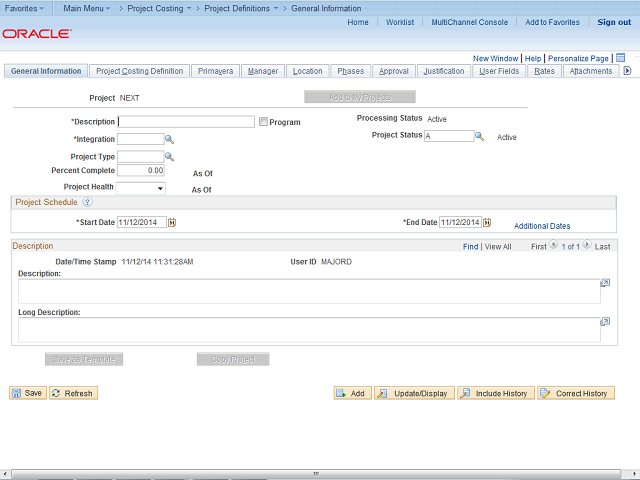Viewport: 640px width, 480px height.
Task: Open the Start Date calendar picker
Action: click(x=172, y=222)
